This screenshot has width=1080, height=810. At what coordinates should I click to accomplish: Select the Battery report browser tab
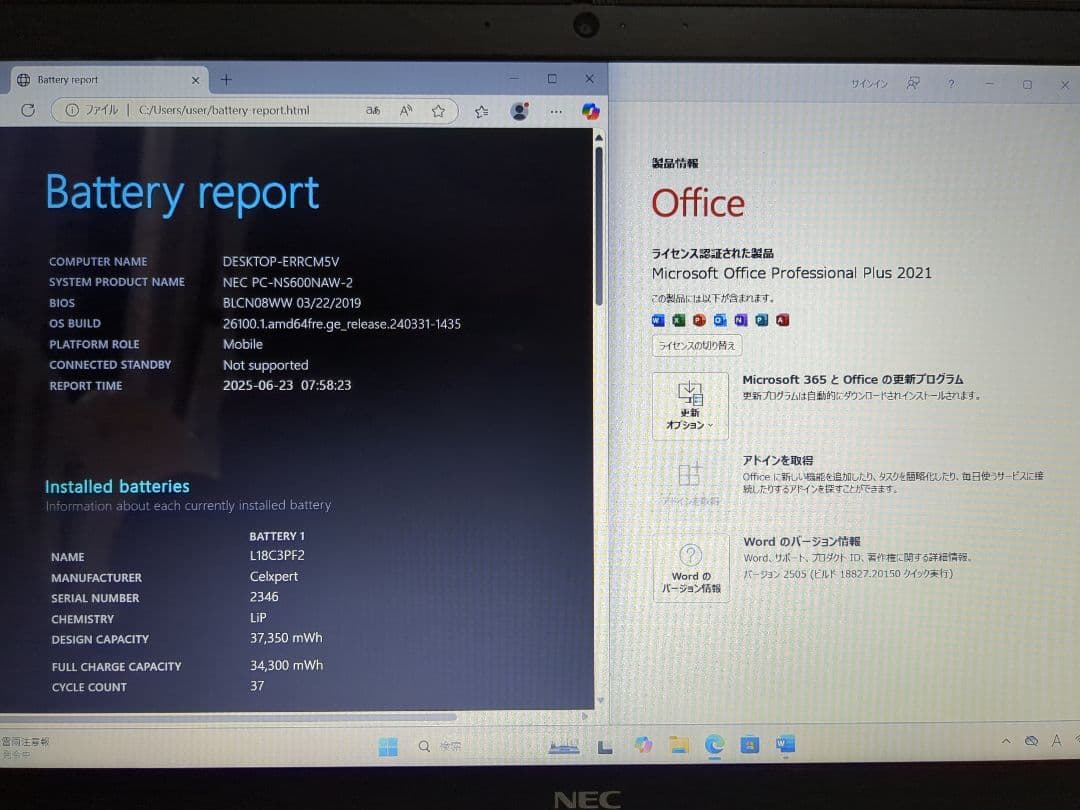100,80
